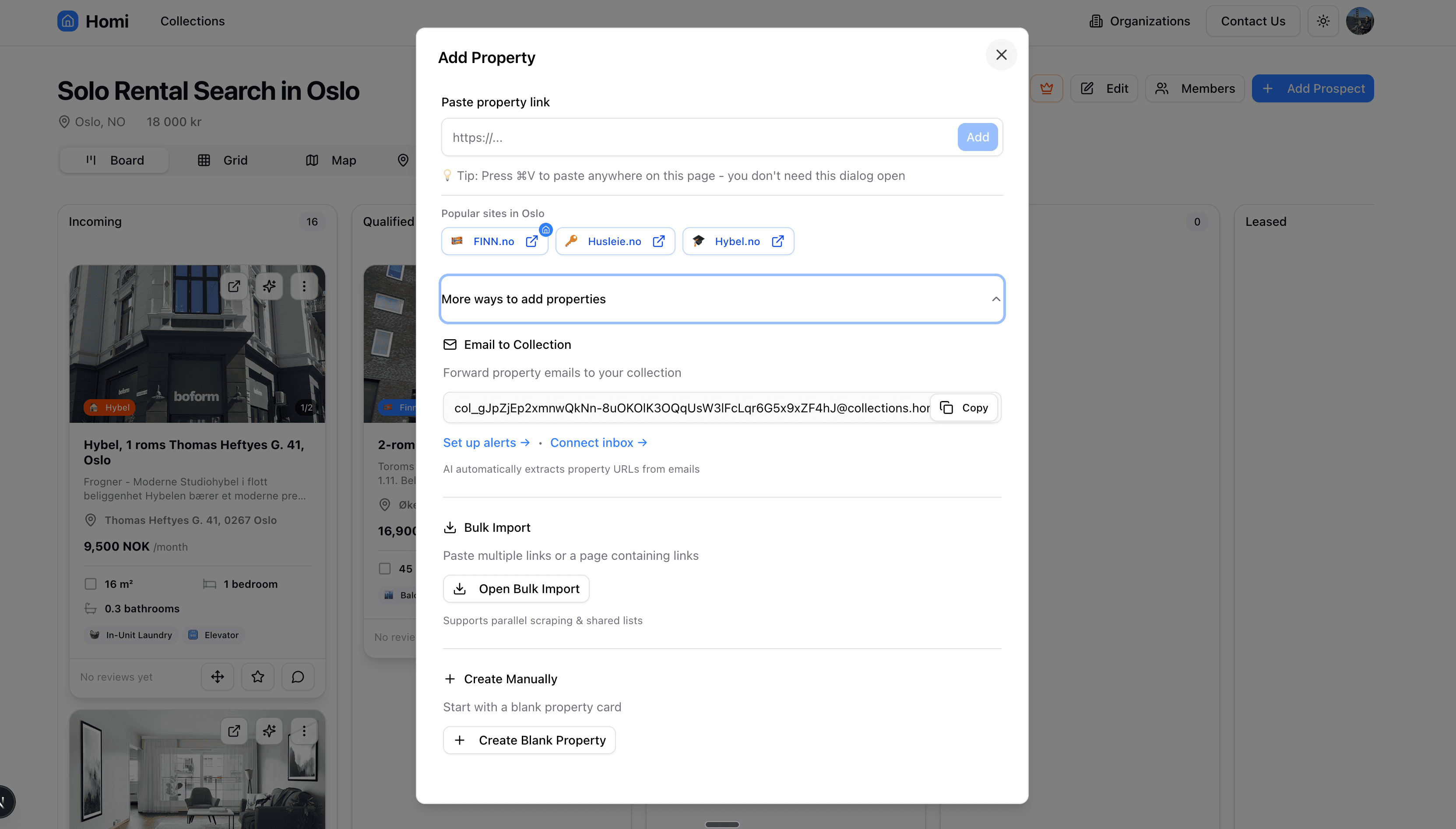Star the Hybel Thomas Heftyes property

[x=258, y=676]
